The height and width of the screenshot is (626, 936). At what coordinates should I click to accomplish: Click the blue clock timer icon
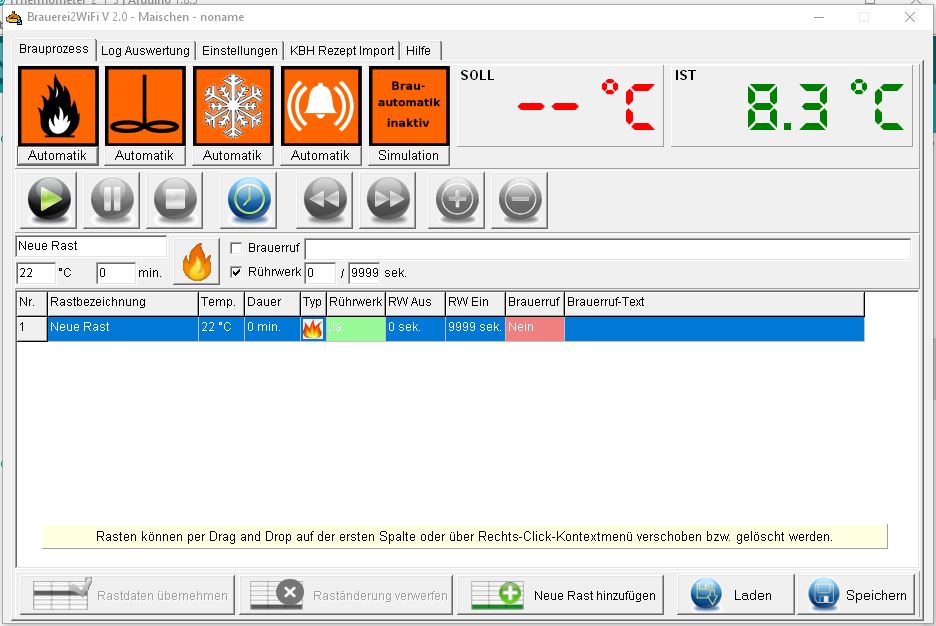(x=249, y=199)
